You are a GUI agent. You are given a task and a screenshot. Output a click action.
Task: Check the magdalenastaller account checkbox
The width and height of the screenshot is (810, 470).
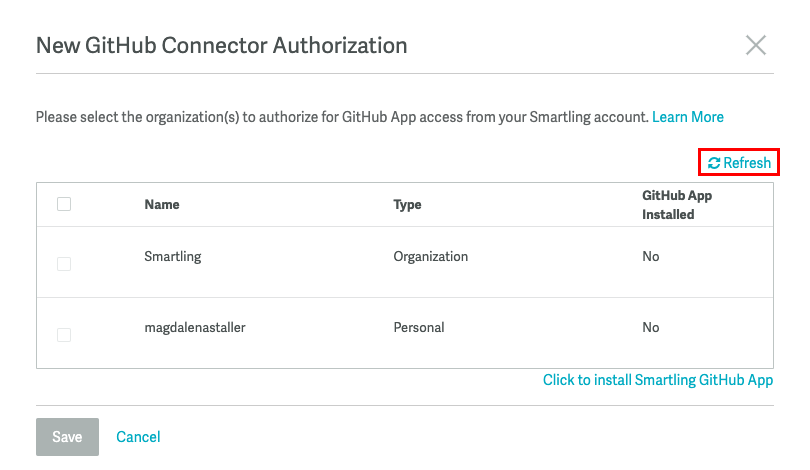pyautogui.click(x=64, y=335)
